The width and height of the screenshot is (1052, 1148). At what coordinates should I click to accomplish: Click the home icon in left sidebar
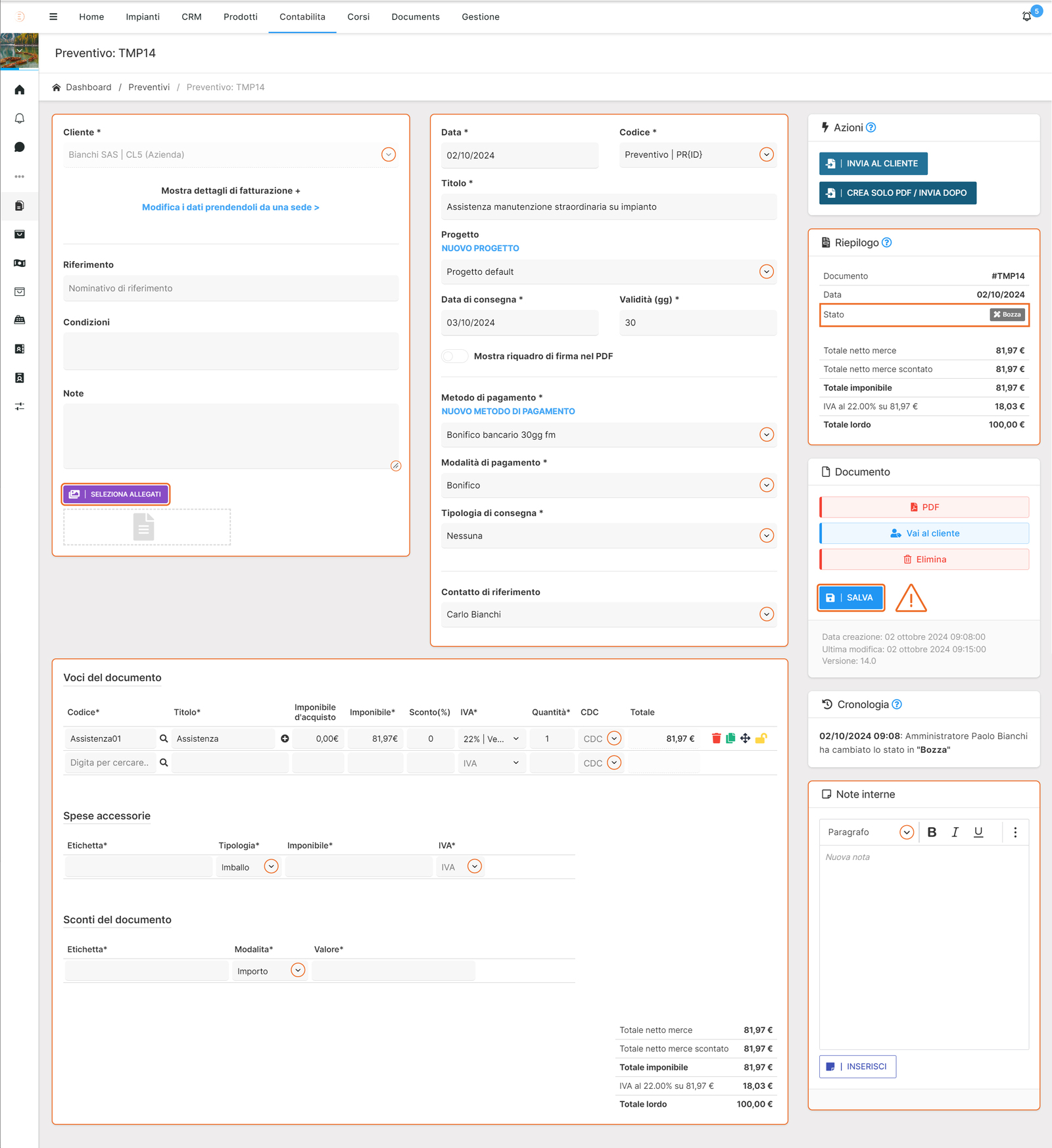point(20,90)
